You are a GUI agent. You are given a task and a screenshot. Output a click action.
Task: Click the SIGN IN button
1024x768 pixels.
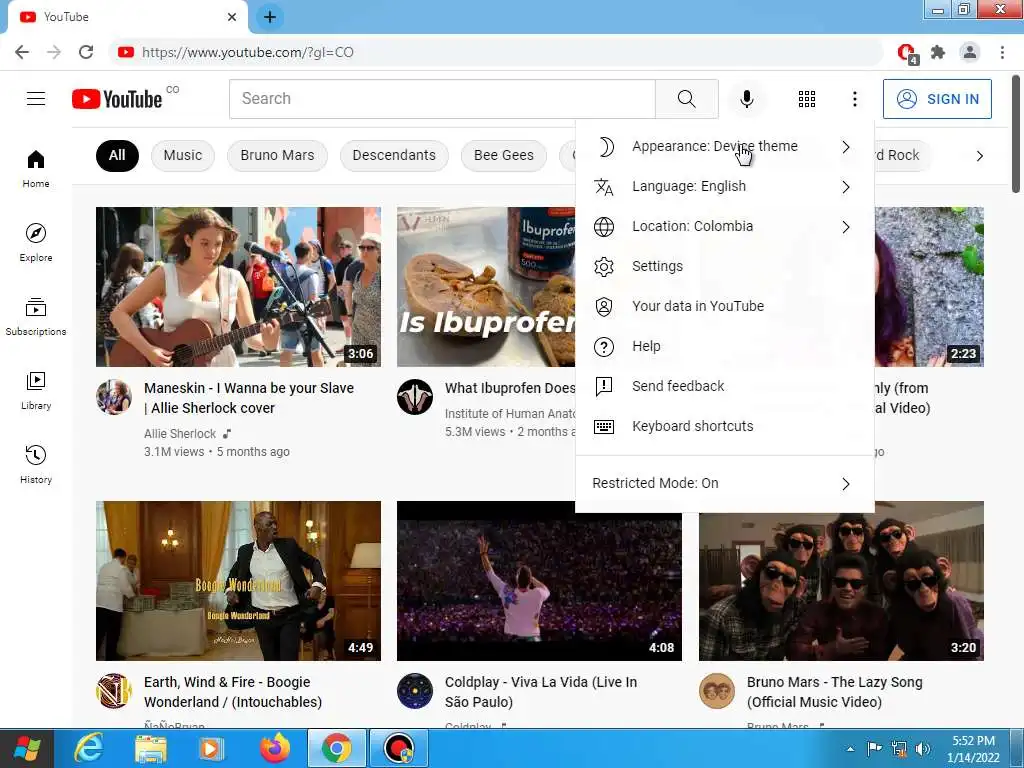(x=937, y=99)
